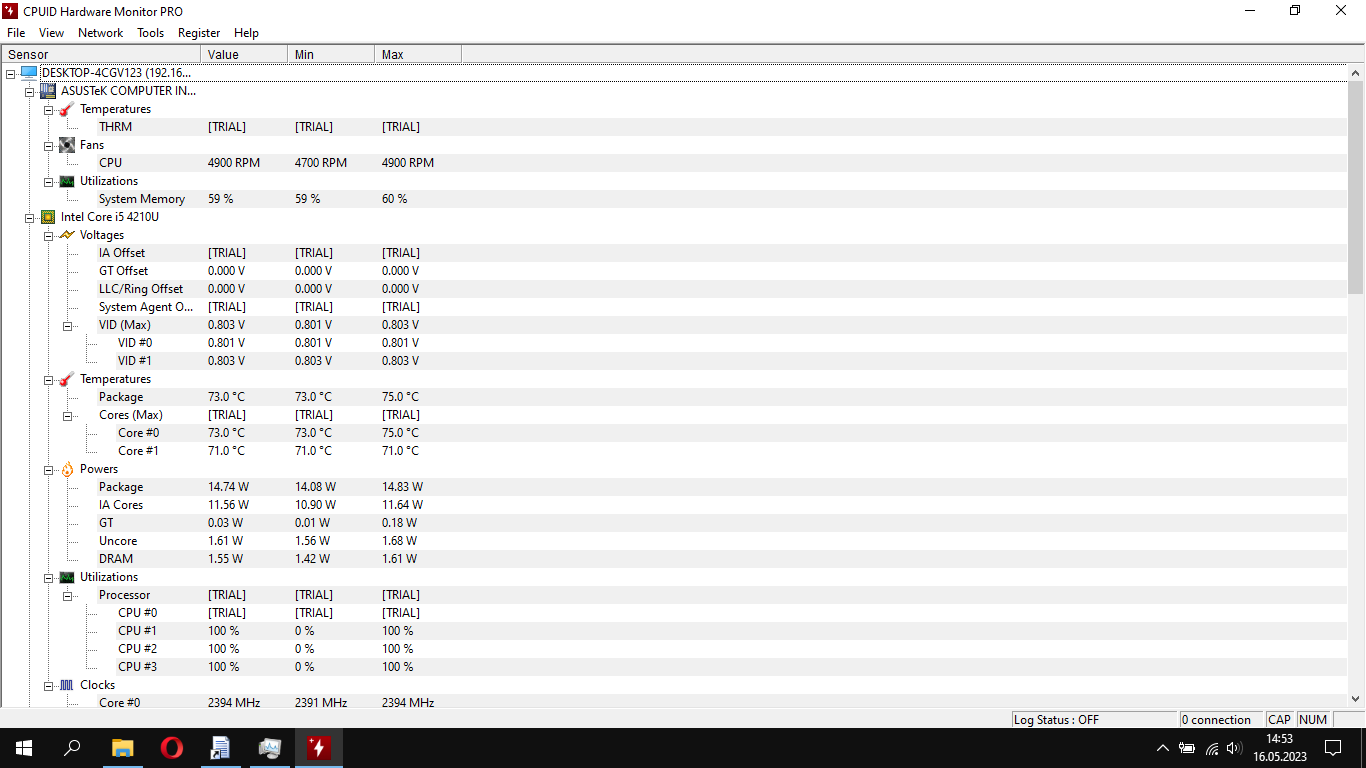The height and width of the screenshot is (768, 1366).
Task: Click the Powers flame icon
Action: (67, 469)
